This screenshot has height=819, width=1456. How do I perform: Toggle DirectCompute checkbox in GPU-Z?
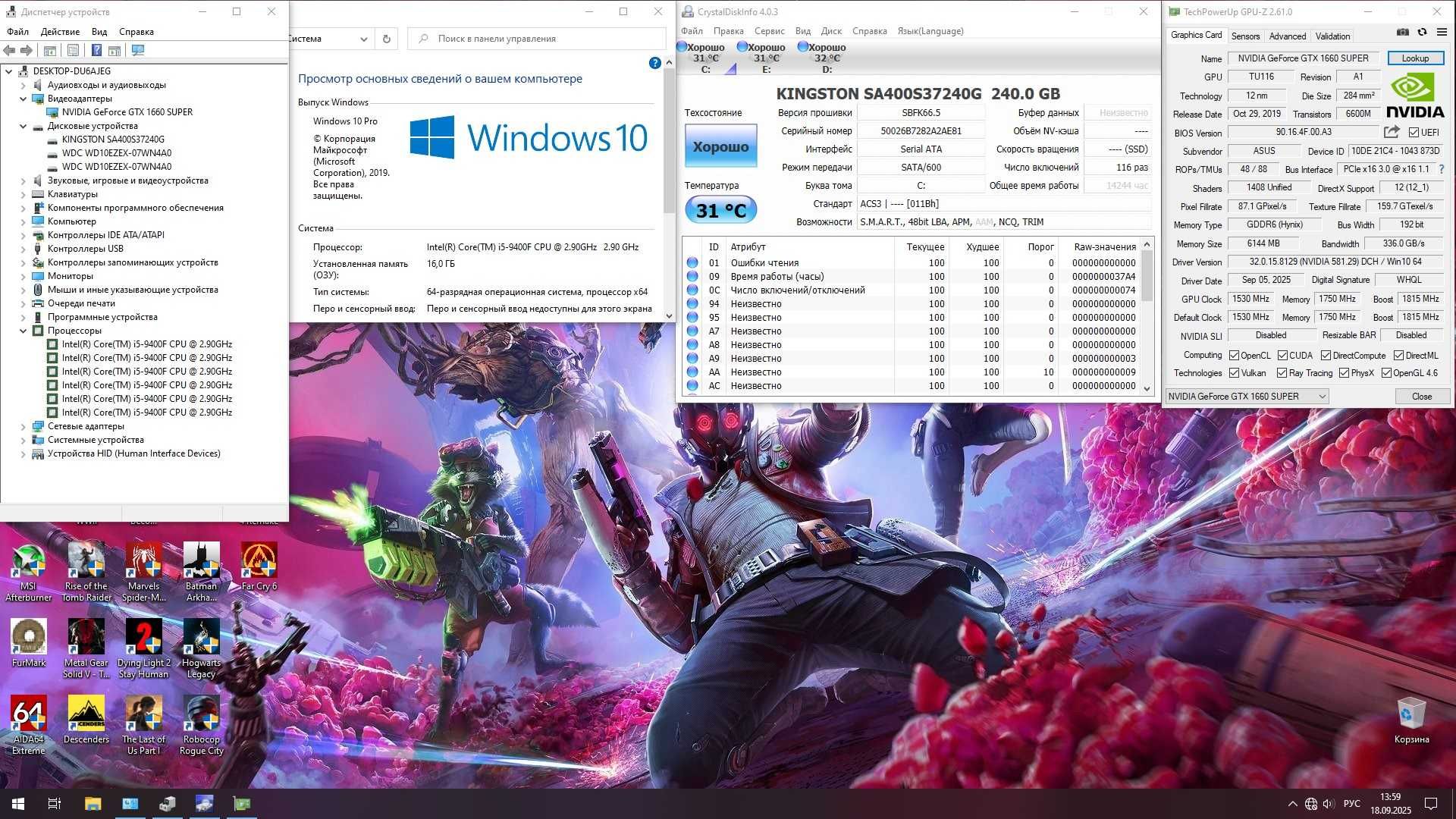tap(1326, 356)
